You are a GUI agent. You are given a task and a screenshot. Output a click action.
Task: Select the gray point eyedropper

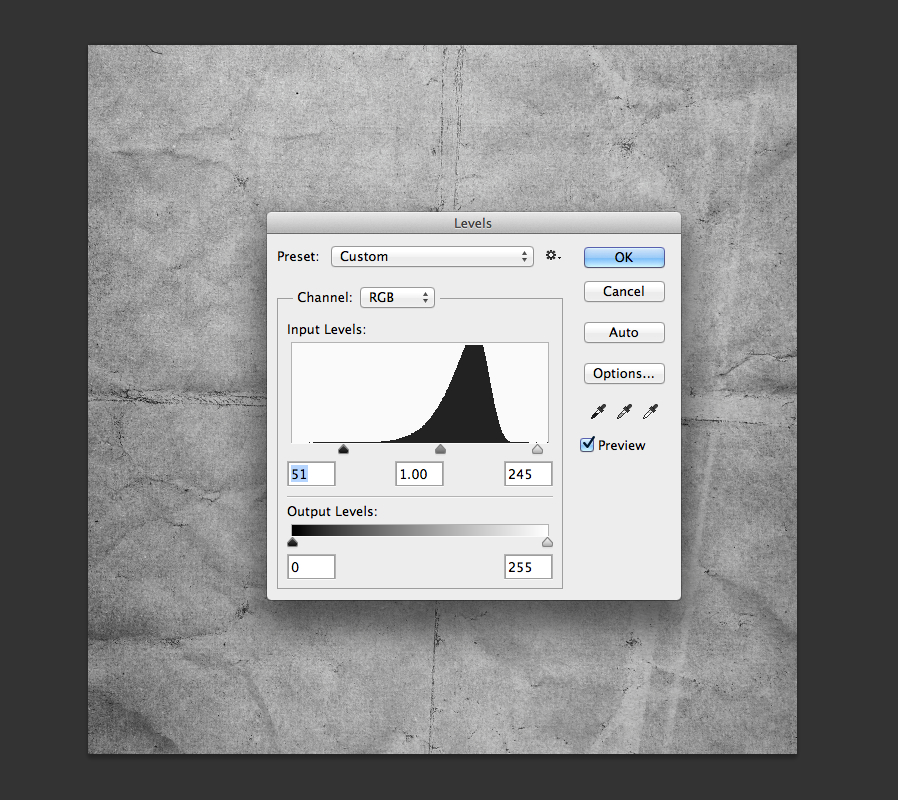pos(624,411)
